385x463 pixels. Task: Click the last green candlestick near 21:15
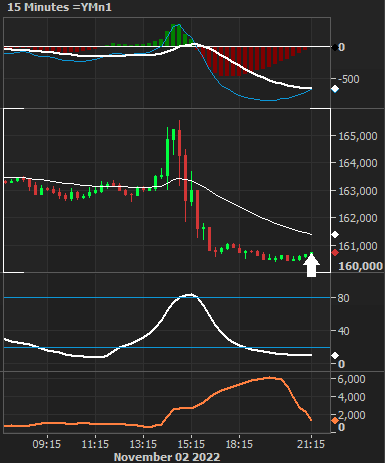point(312,254)
